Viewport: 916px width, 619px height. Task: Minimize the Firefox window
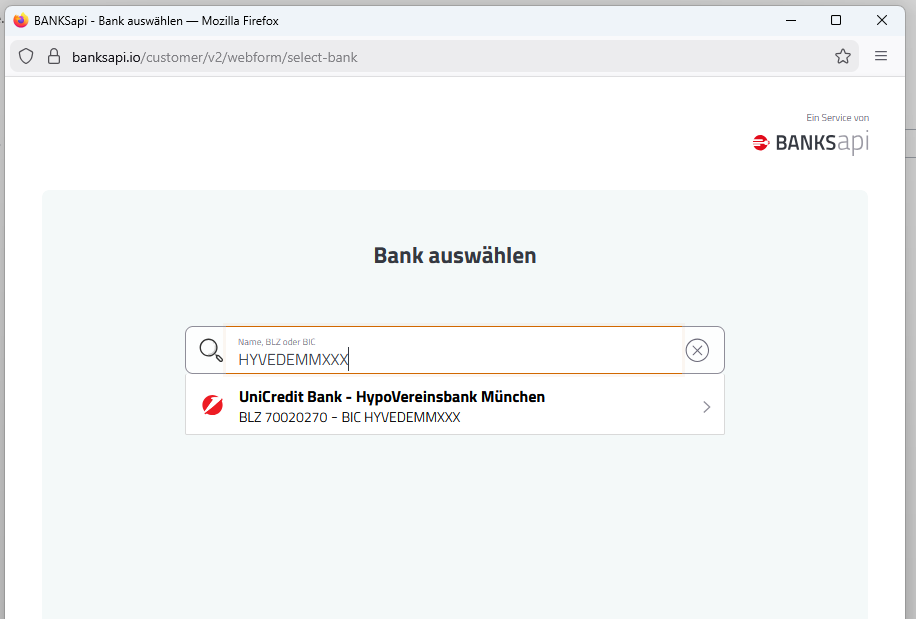[x=790, y=20]
